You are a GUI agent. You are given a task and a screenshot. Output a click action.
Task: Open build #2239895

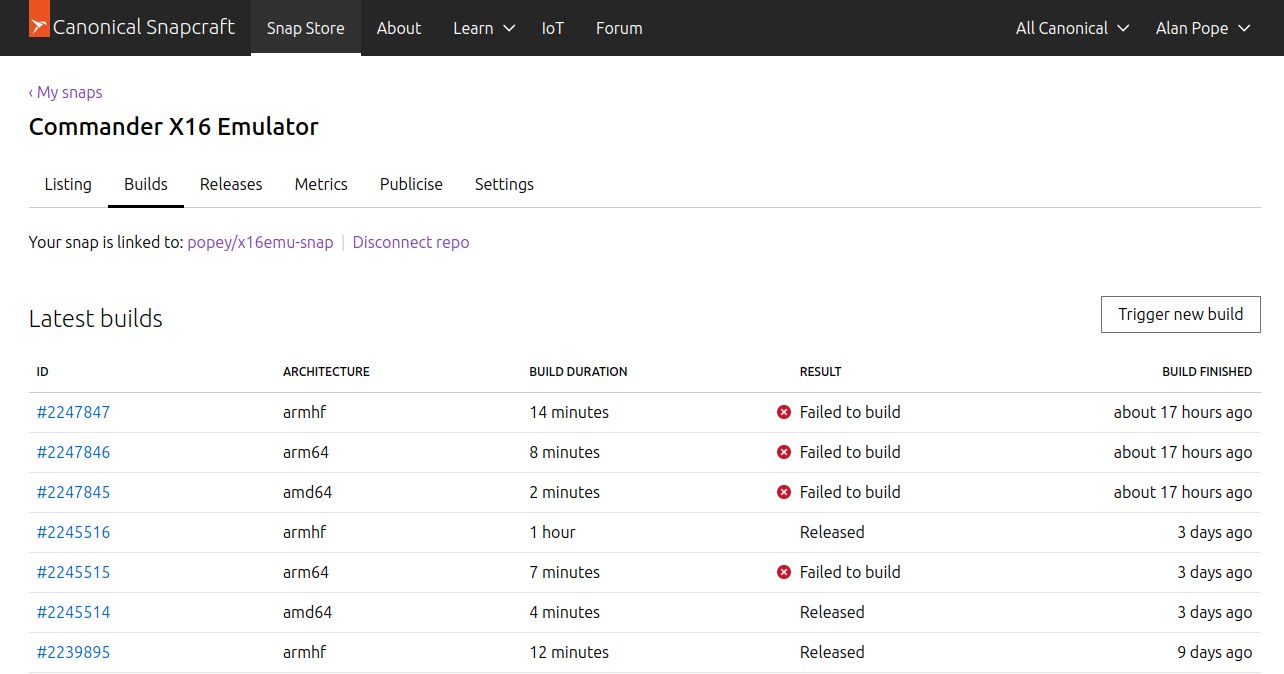[73, 652]
